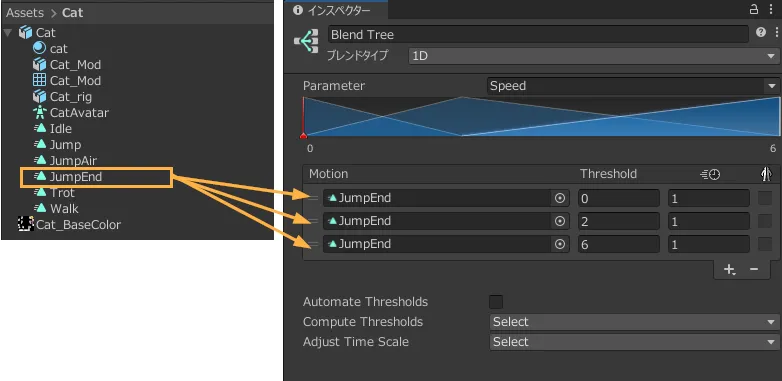Enable Automate Thresholds checkbox
The height and width of the screenshot is (381, 782).
pyautogui.click(x=496, y=302)
